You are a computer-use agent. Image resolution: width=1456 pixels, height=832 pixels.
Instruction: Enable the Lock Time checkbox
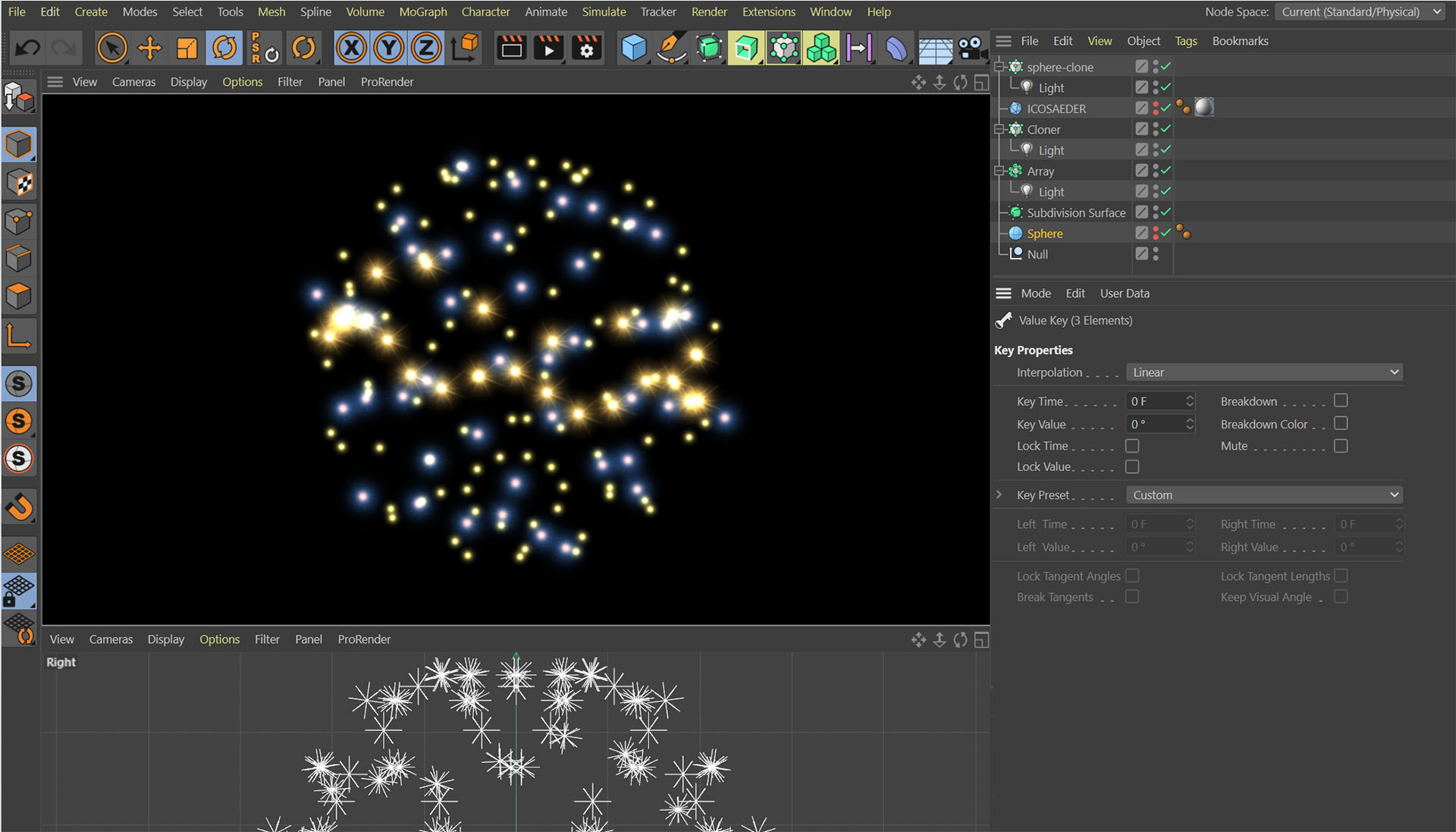1132,446
